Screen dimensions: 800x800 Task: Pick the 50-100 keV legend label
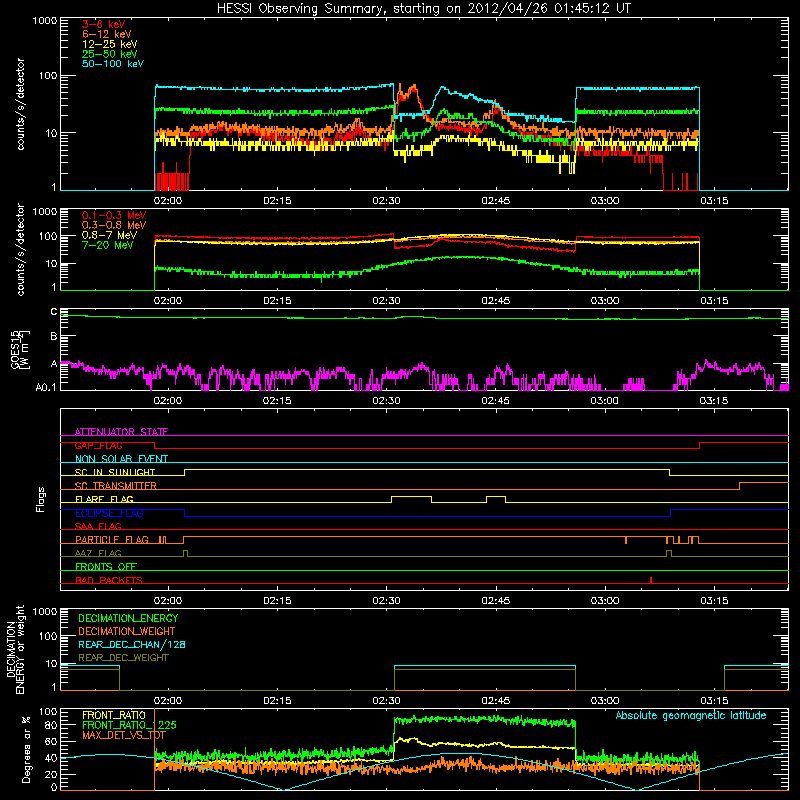tap(113, 64)
